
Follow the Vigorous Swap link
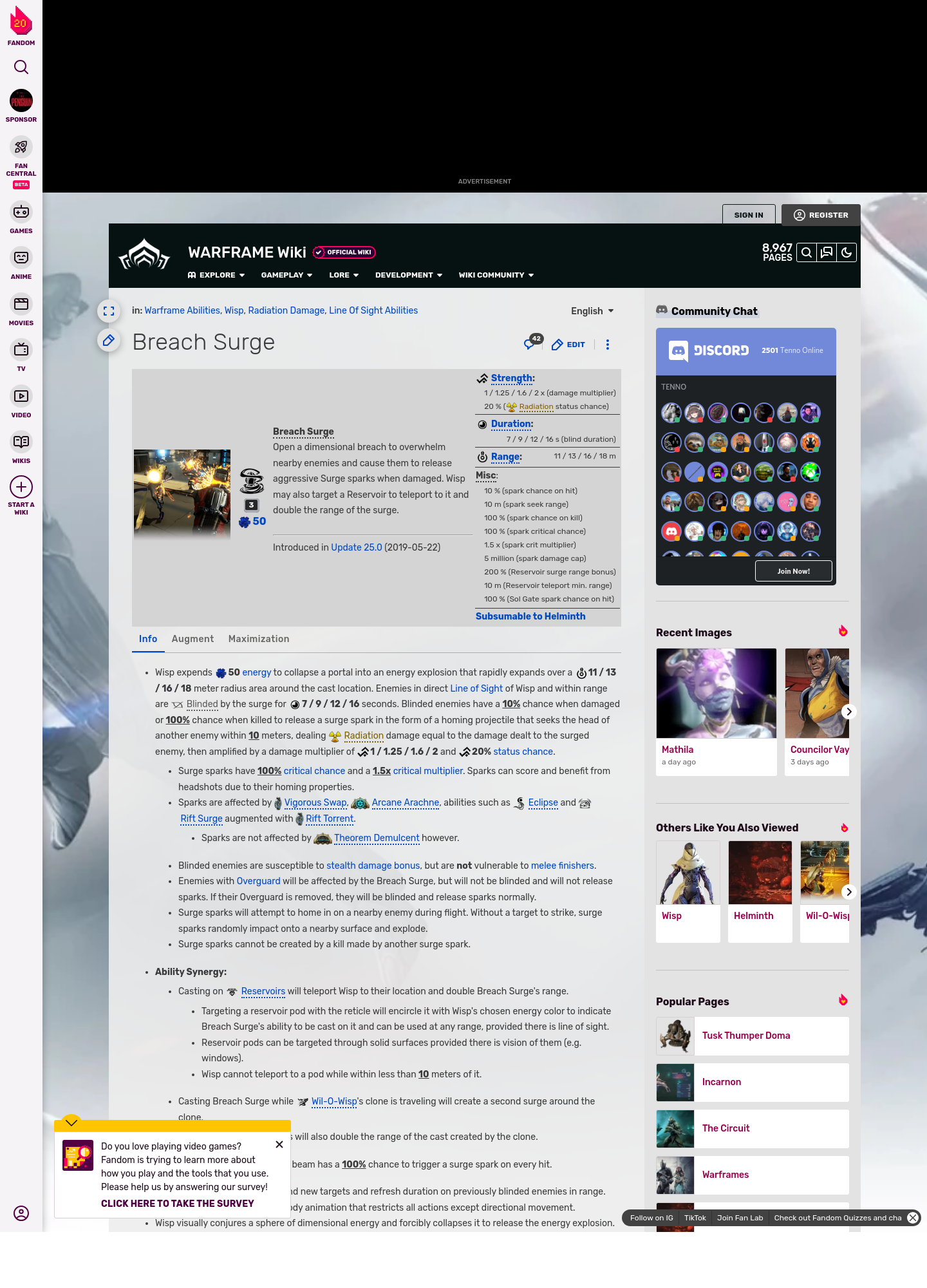(x=315, y=802)
